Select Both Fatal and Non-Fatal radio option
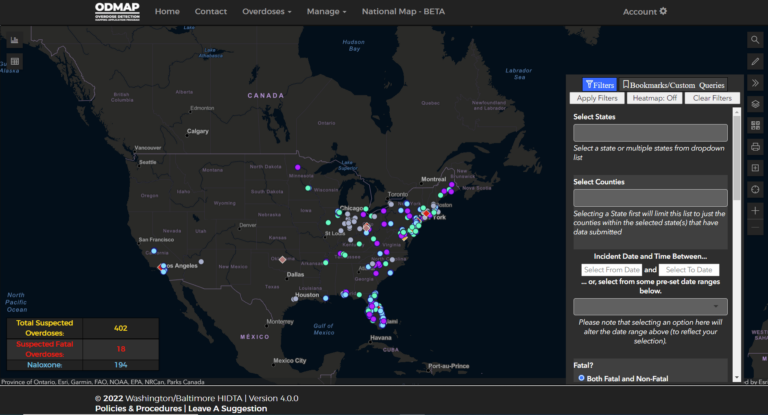Image resolution: width=768 pixels, height=415 pixels. tap(581, 378)
